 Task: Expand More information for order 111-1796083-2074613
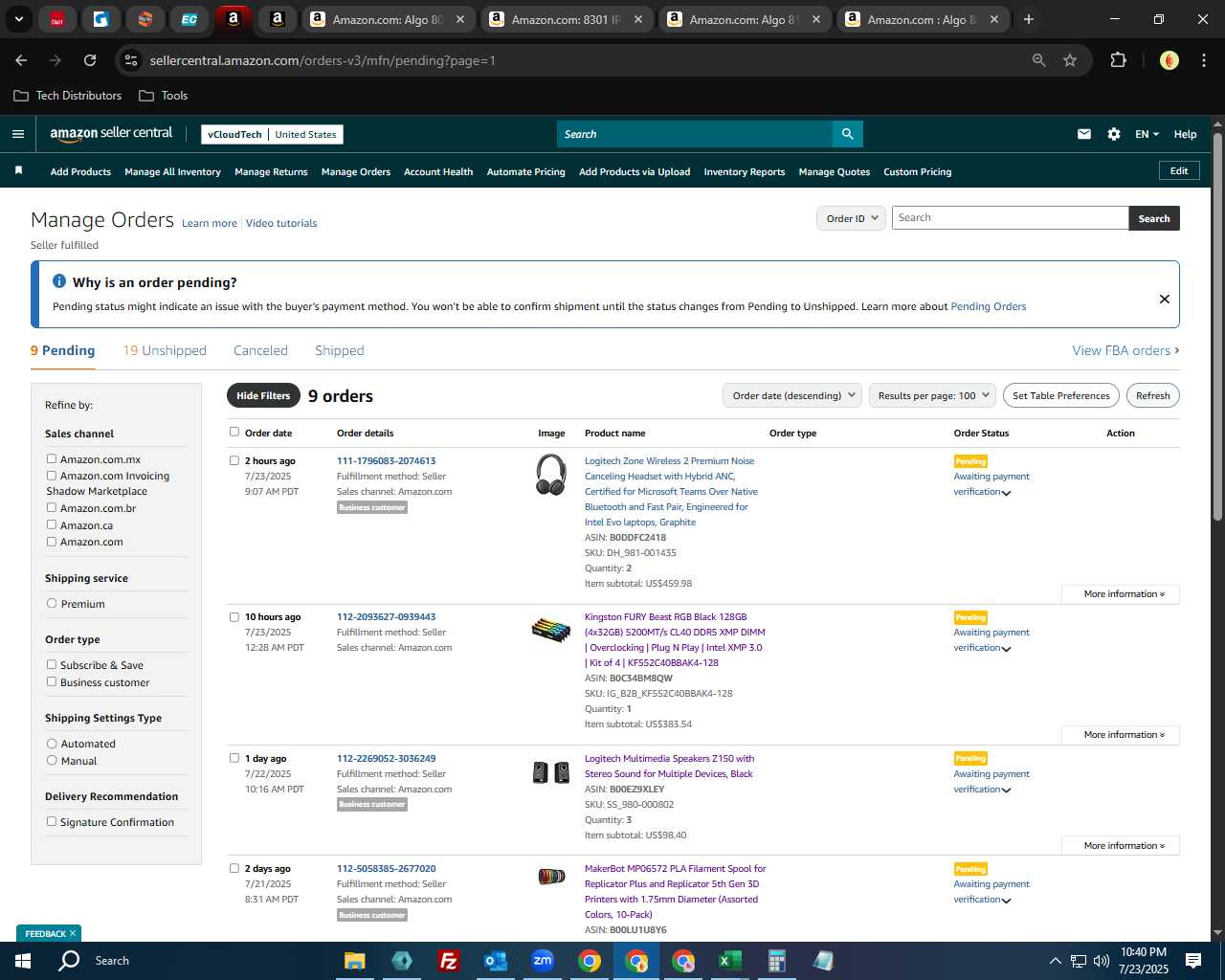click(x=1121, y=594)
